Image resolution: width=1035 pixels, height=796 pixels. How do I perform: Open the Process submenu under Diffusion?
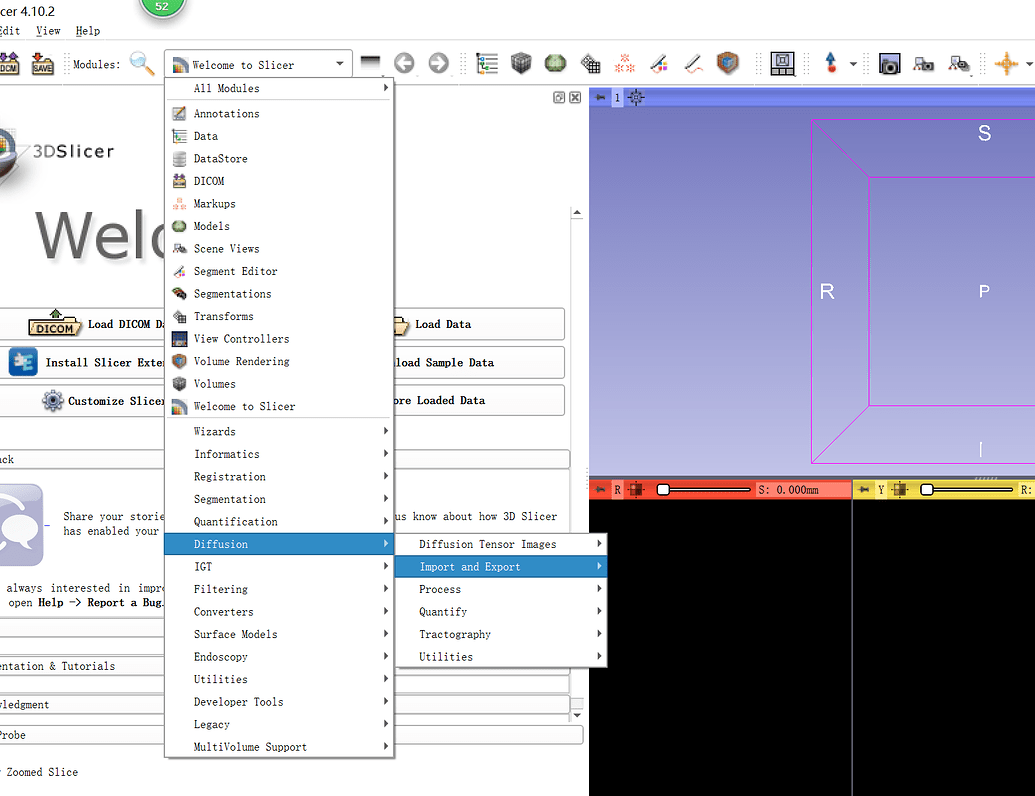pyautogui.click(x=500, y=589)
